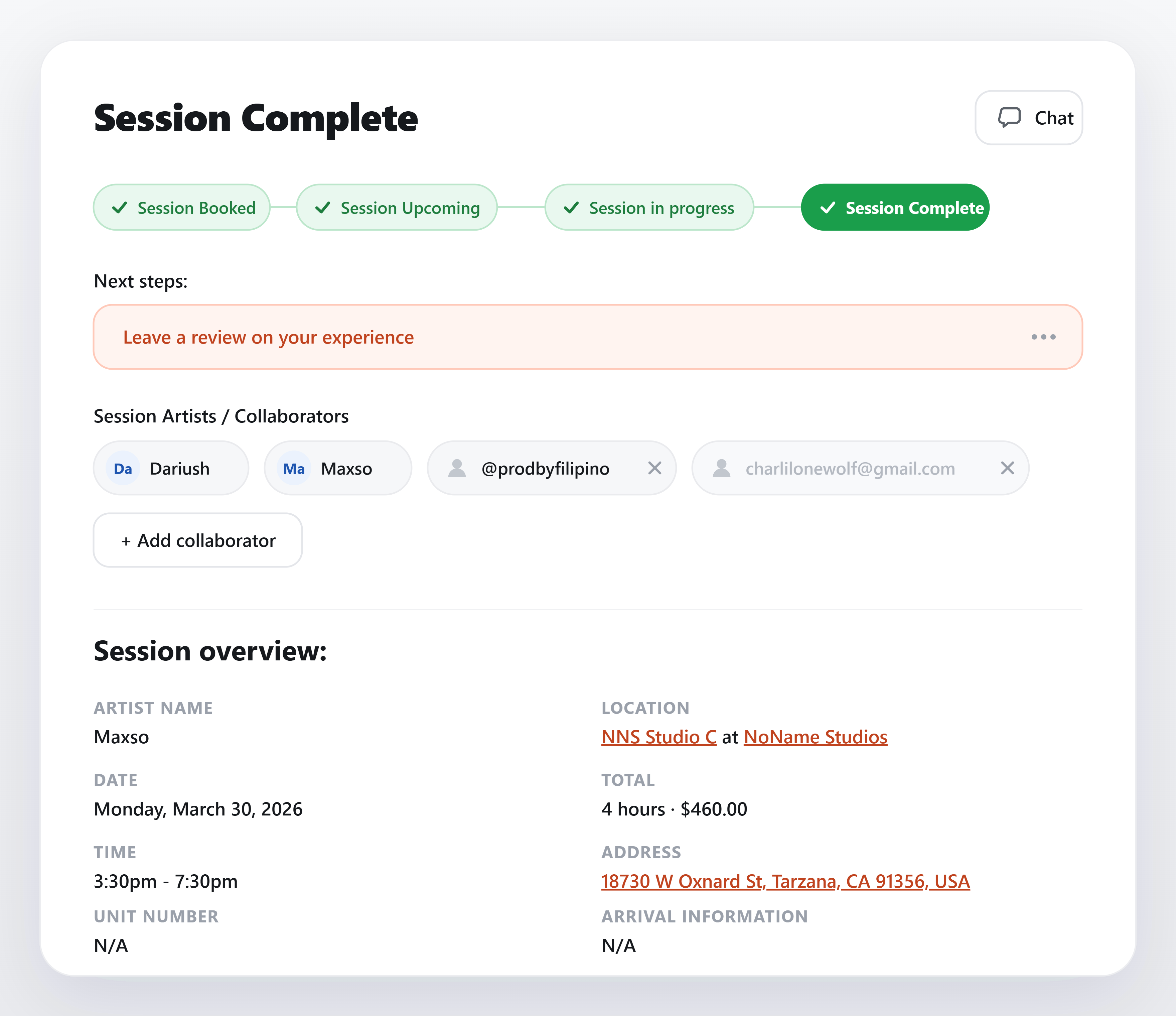Click Session Artists / Collaborators label
Screen dimensions: 1176x1016
pos(222,416)
